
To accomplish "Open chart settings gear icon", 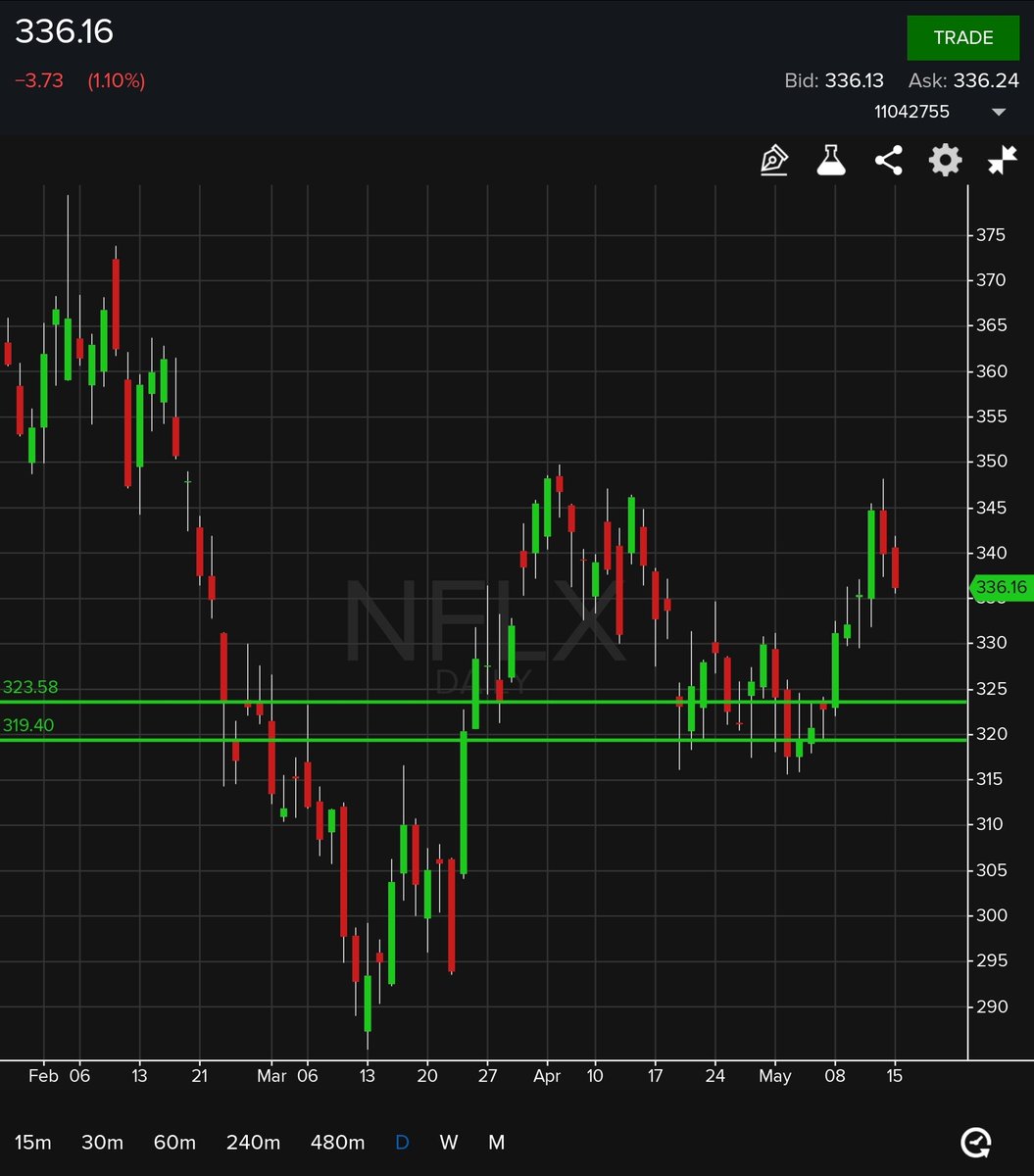I will click(x=945, y=161).
